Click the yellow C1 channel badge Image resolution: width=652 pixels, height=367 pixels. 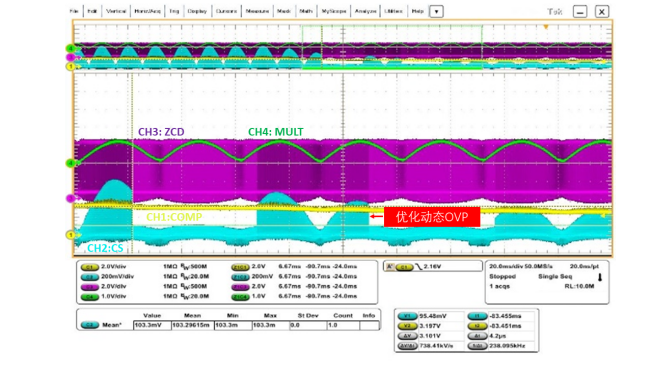pyautogui.click(x=89, y=267)
